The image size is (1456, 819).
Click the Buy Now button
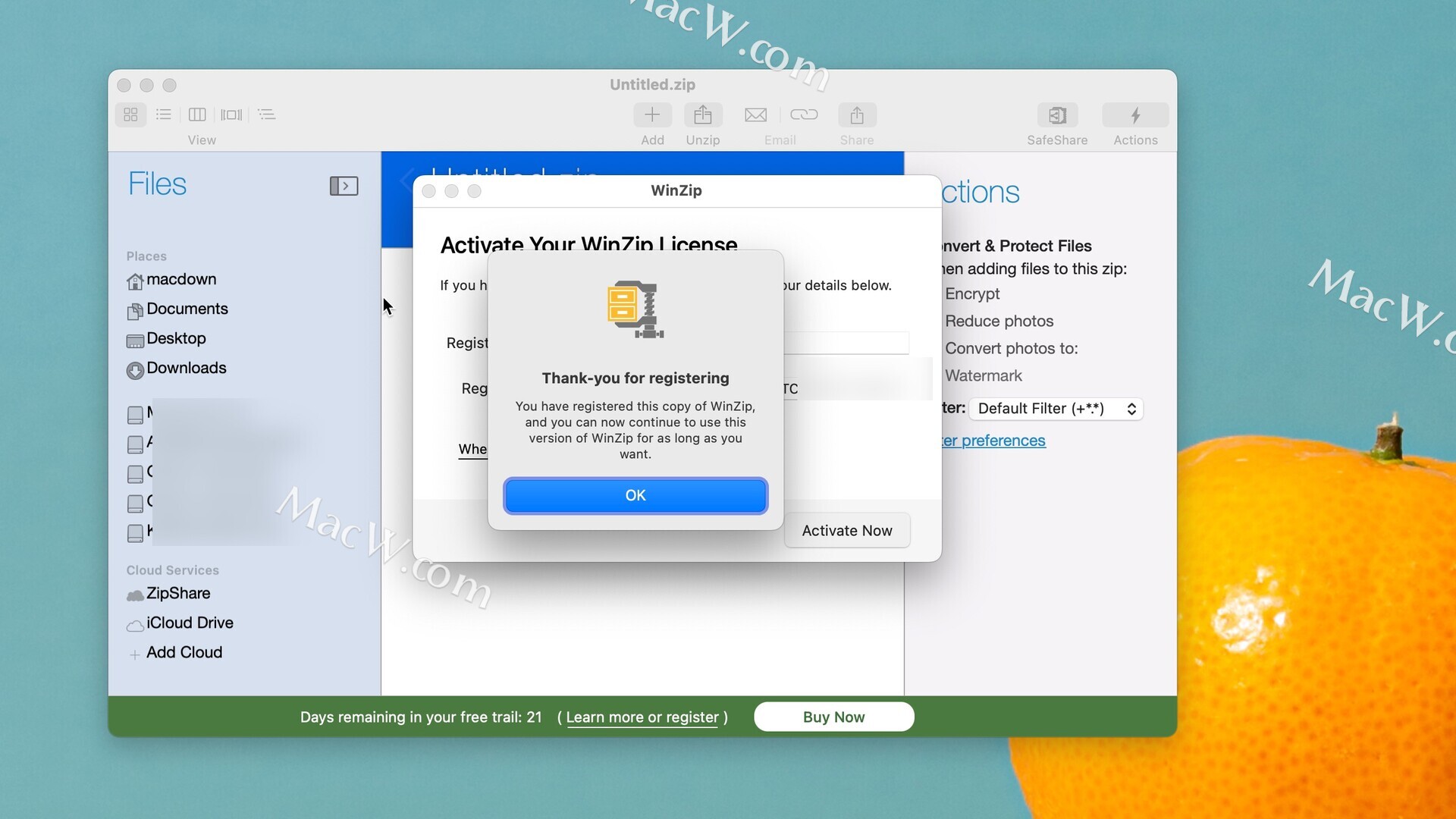[x=833, y=717]
